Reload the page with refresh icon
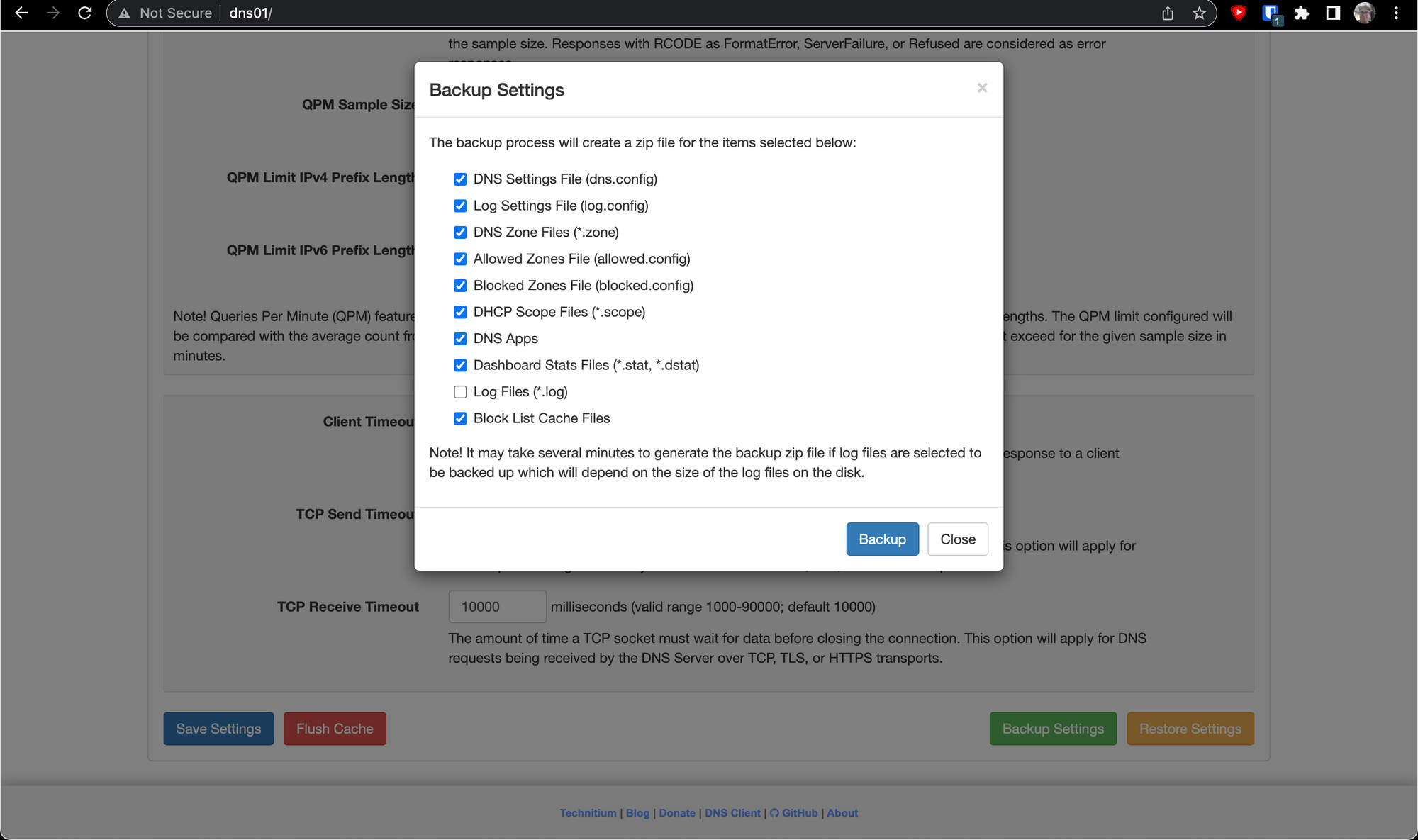The height and width of the screenshot is (840, 1418). click(84, 13)
